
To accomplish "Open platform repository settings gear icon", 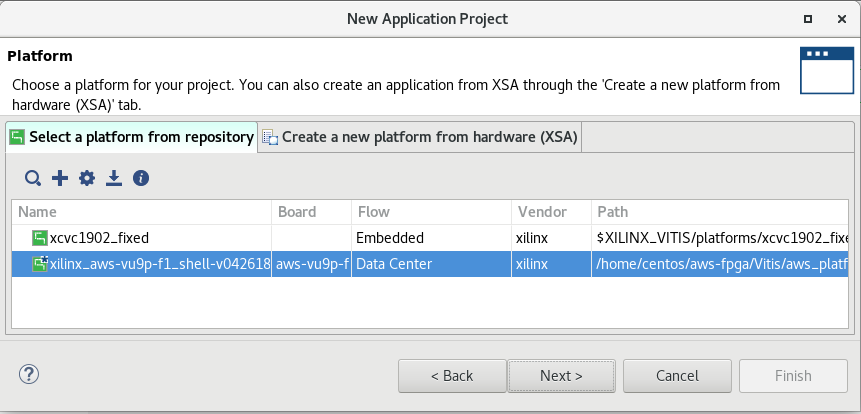I will tap(87, 178).
